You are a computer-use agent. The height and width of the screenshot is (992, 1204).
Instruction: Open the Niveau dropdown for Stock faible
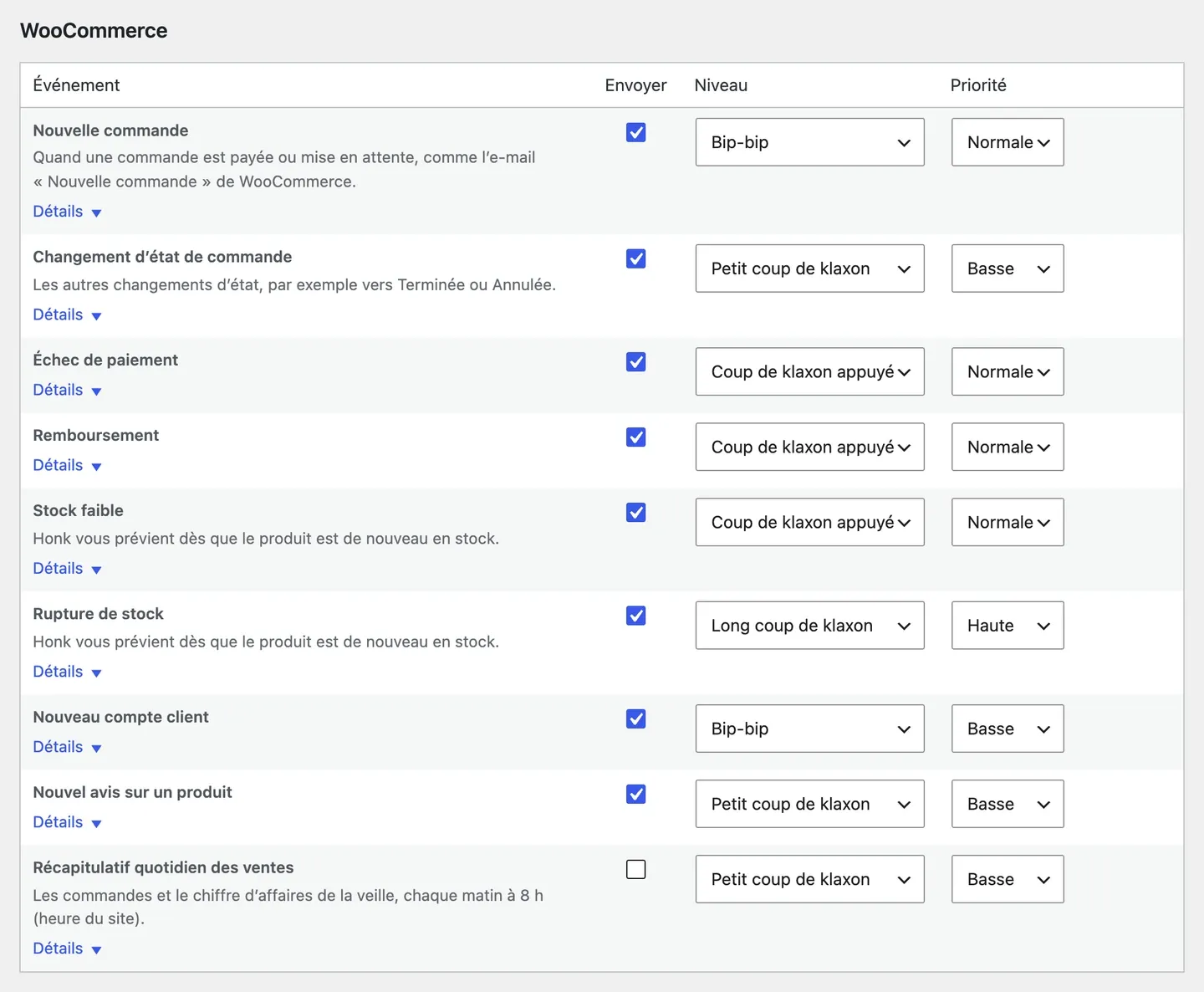click(809, 522)
